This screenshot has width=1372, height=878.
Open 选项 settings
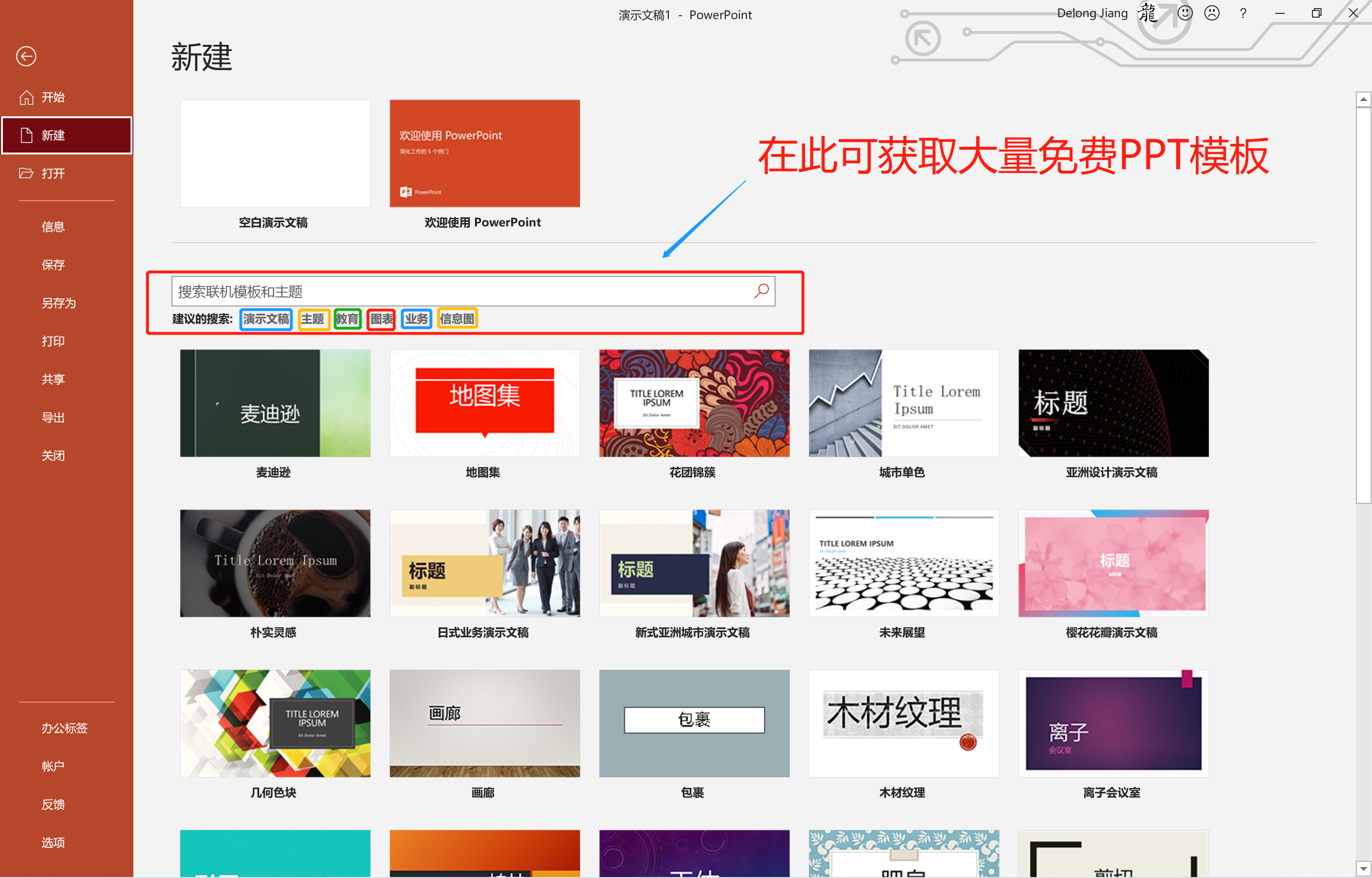click(x=53, y=843)
